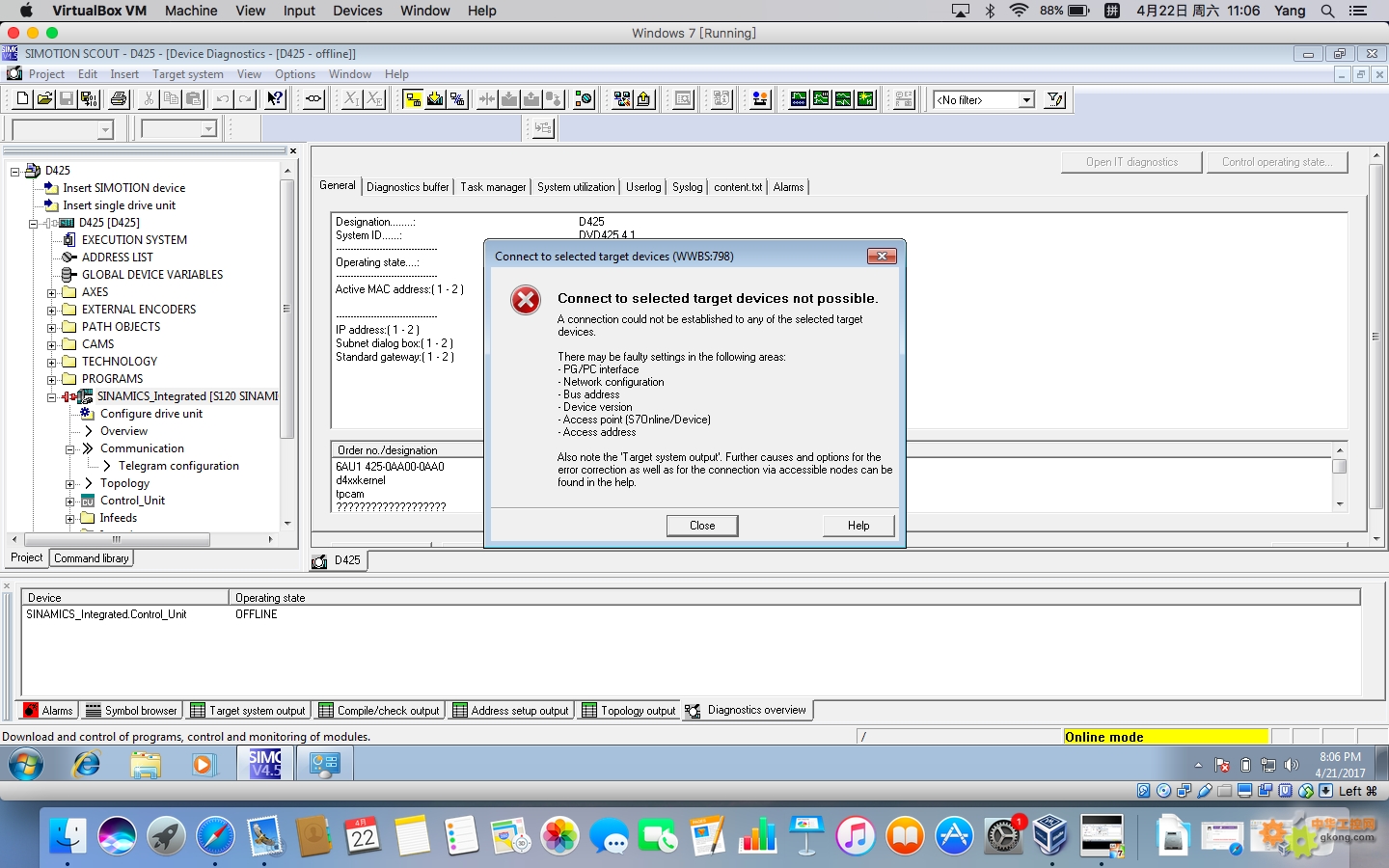The image size is (1389, 868).
Task: Expand the CAMS folder
Action: coord(52,344)
